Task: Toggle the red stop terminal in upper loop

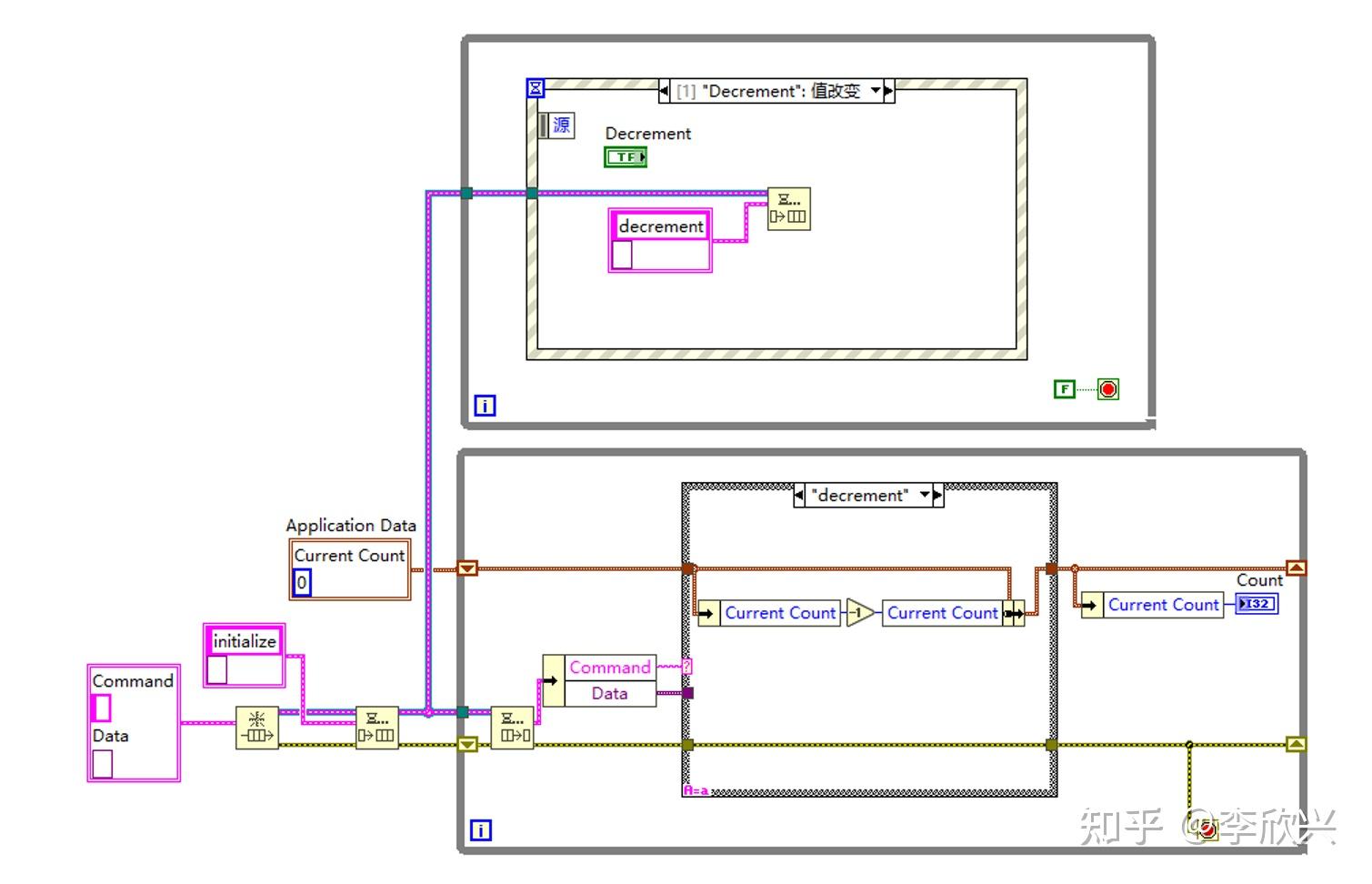Action: (x=1107, y=388)
